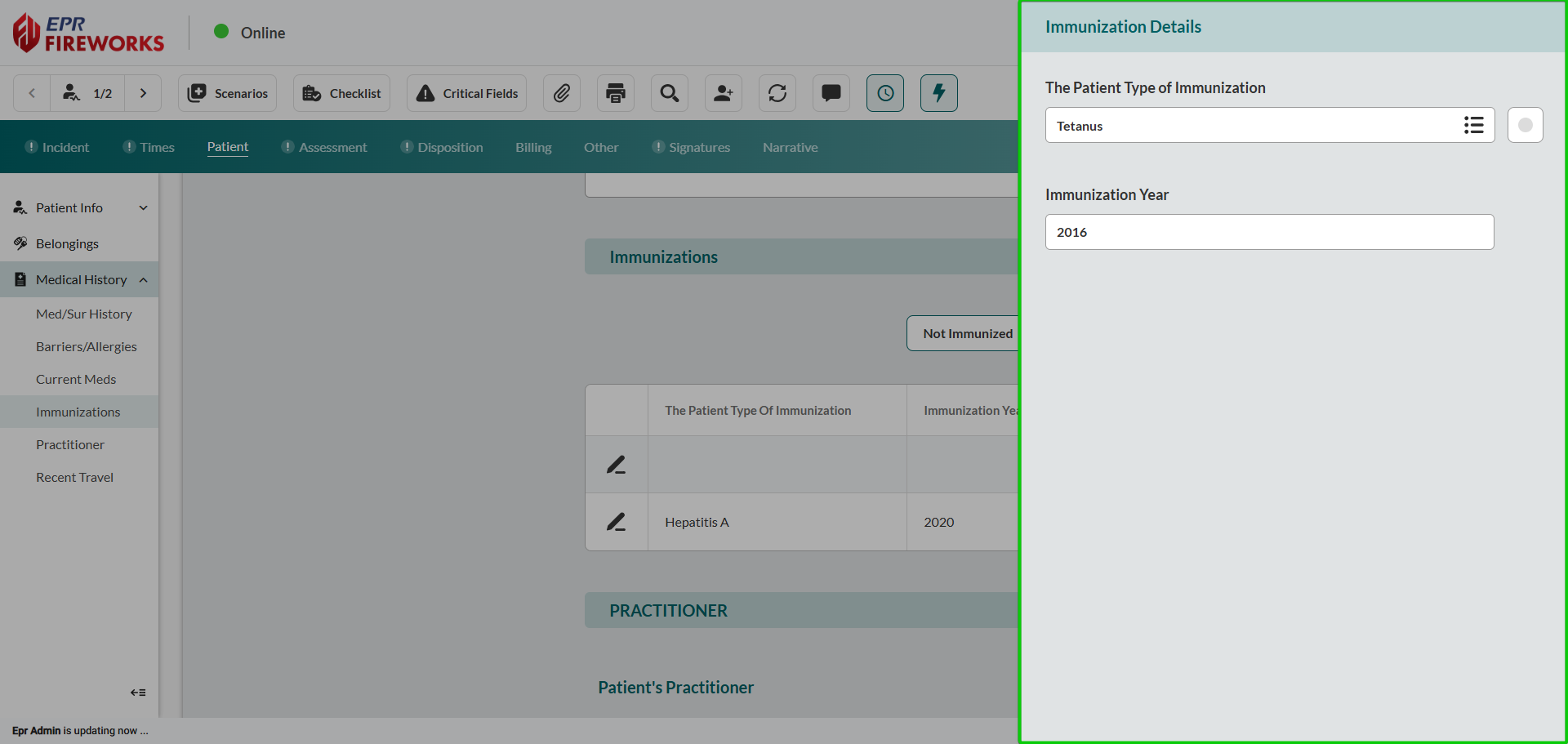Switch to the Assessment tab
Screen dimensions: 1568x744
[x=332, y=147]
